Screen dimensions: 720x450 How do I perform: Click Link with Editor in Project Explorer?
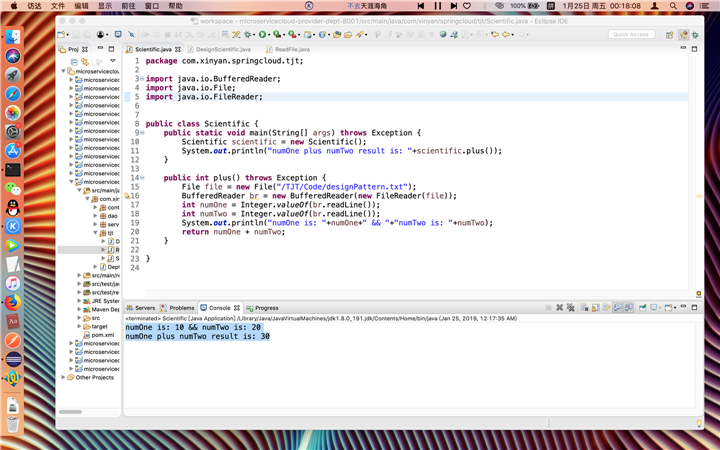tap(84, 61)
